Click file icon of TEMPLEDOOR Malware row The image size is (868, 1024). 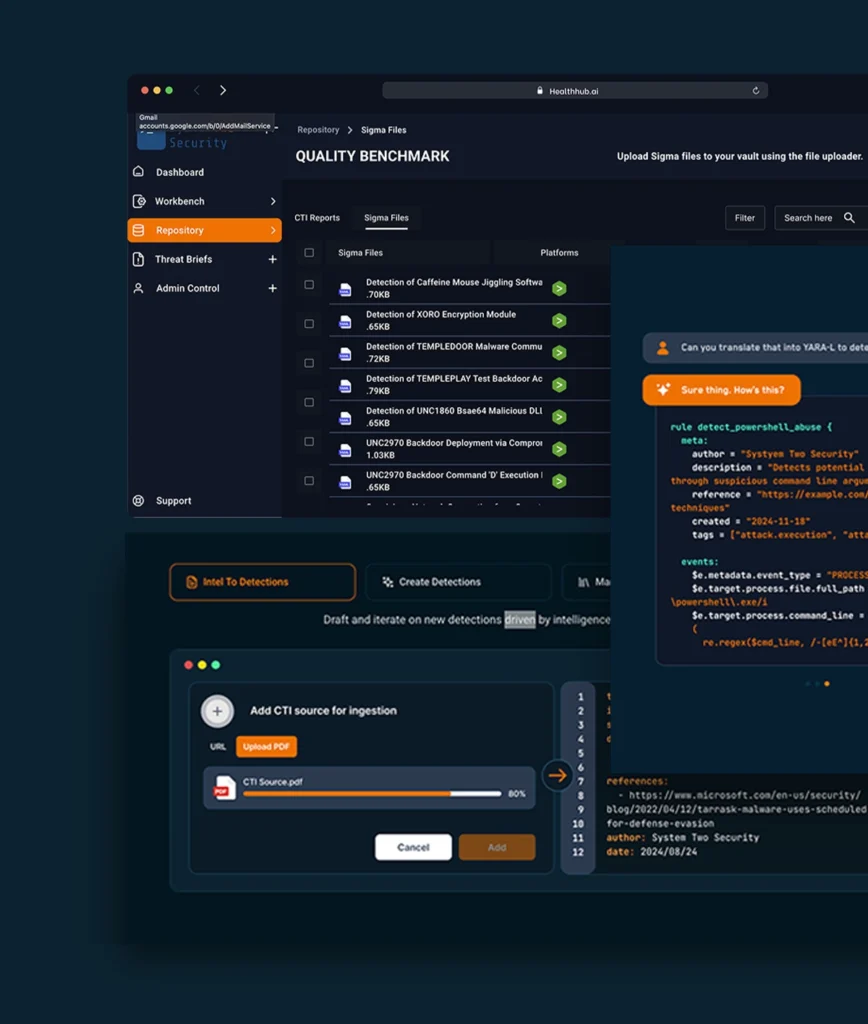coord(345,353)
